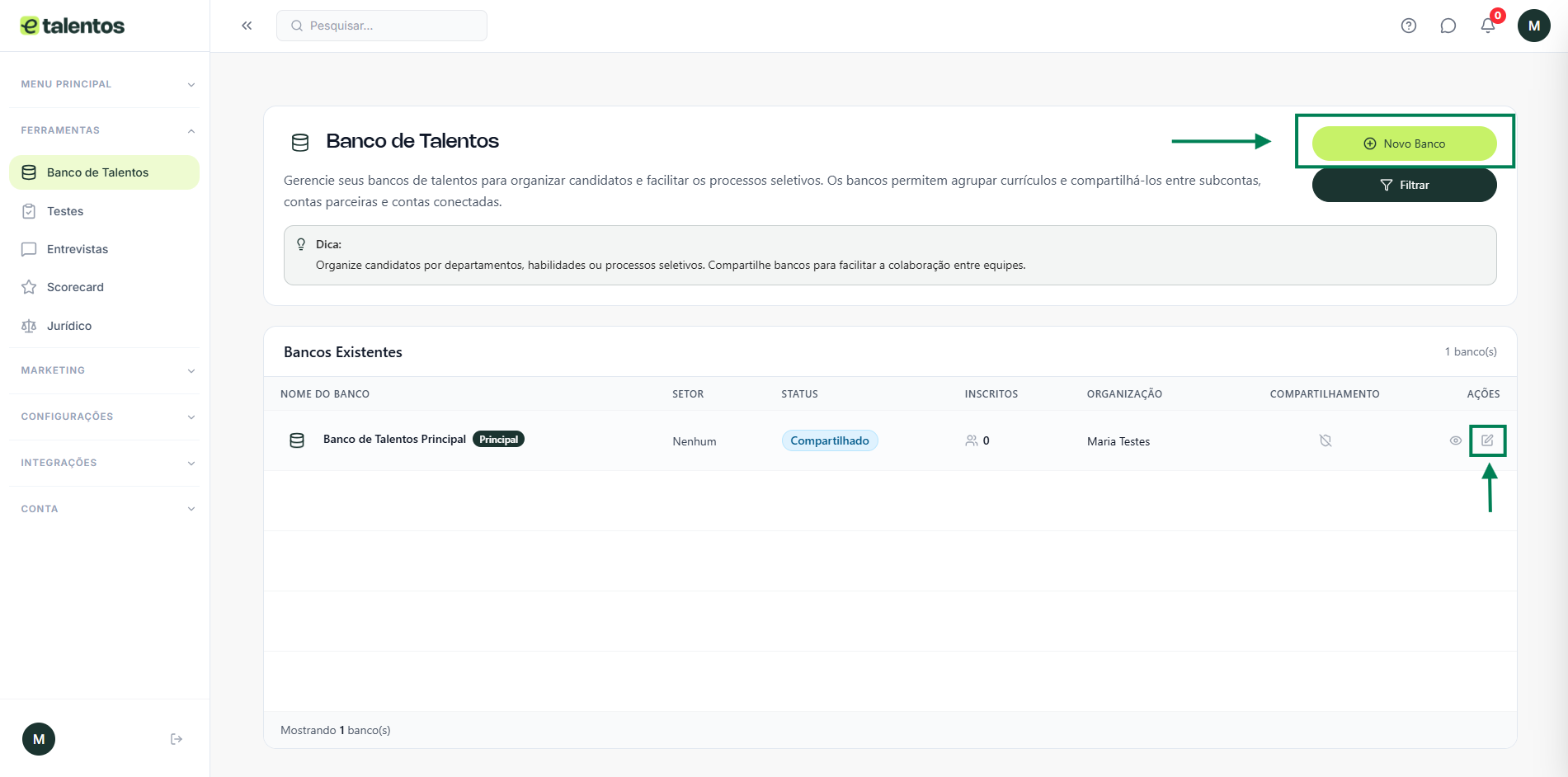Click the help question mark icon
The image size is (1568, 777).
[1409, 26]
